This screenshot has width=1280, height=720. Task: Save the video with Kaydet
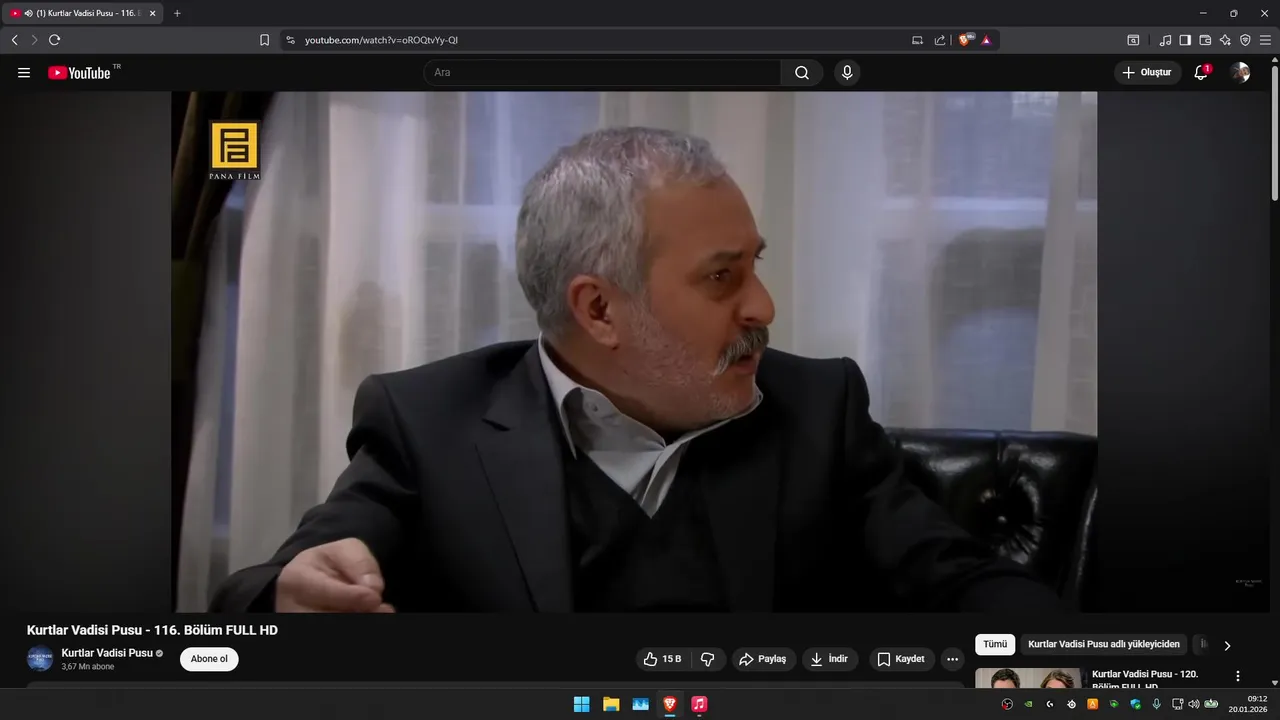click(x=901, y=659)
